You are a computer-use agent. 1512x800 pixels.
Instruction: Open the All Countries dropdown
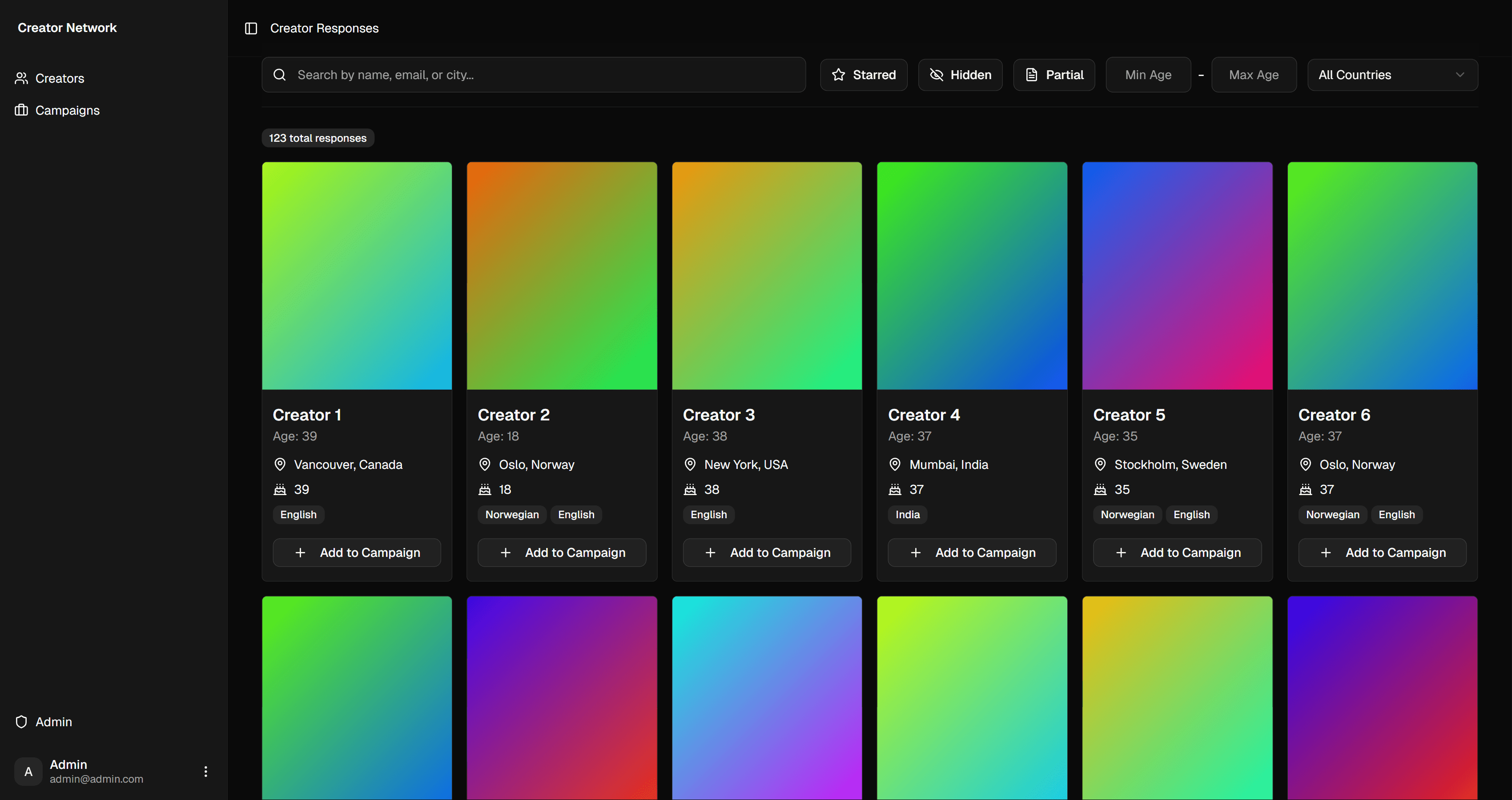pyautogui.click(x=1392, y=75)
